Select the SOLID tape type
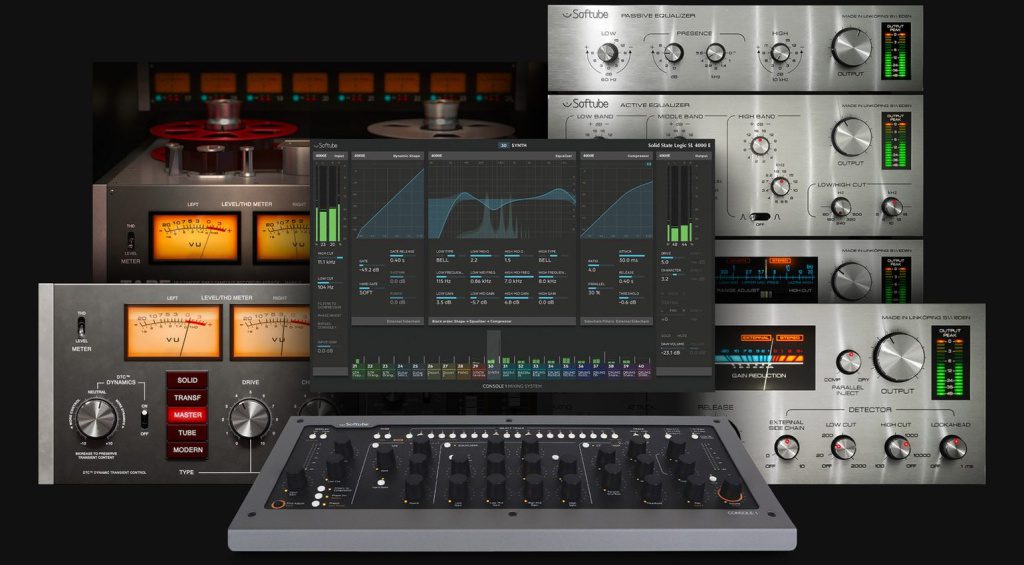The height and width of the screenshot is (565, 1024). [186, 380]
